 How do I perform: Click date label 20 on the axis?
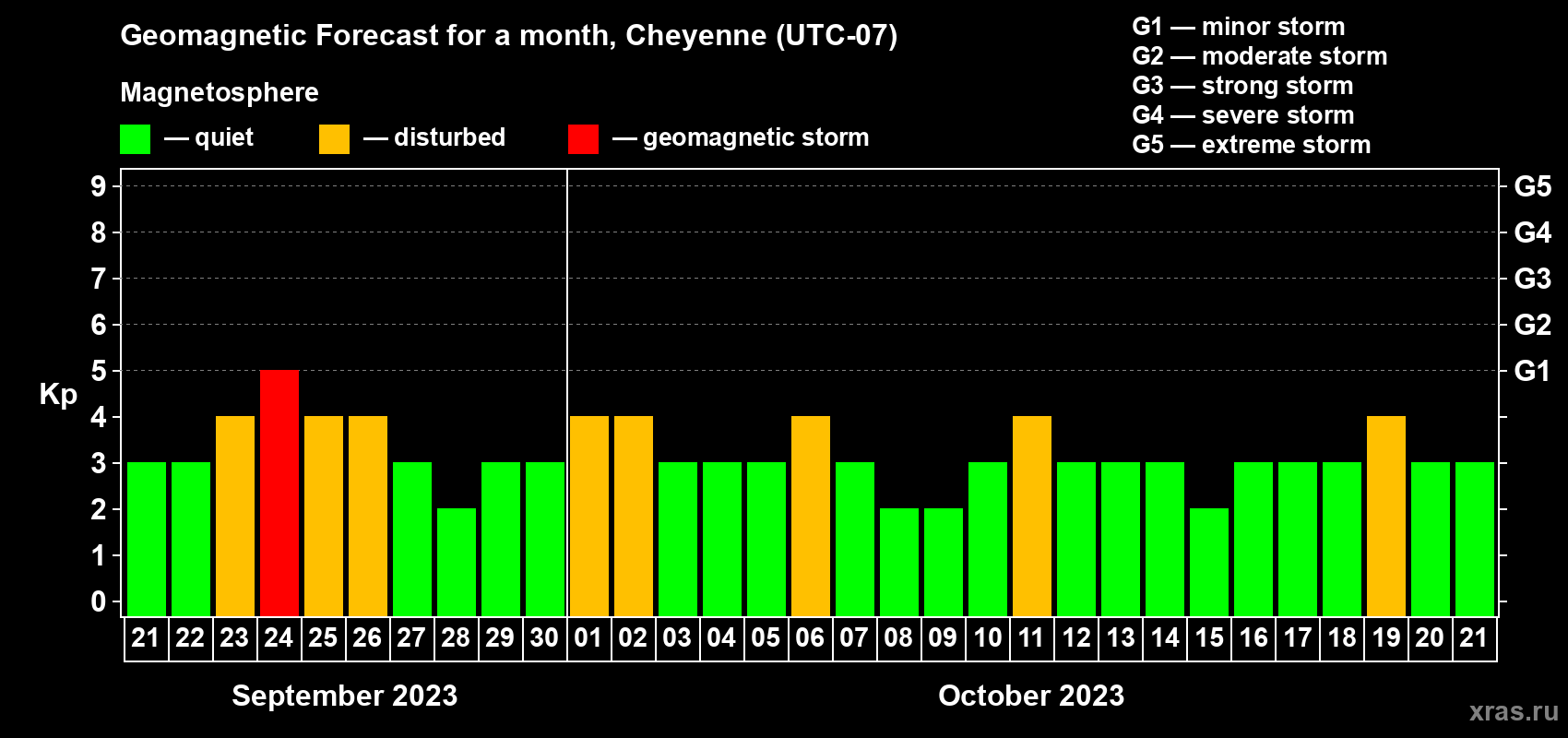tap(1430, 638)
